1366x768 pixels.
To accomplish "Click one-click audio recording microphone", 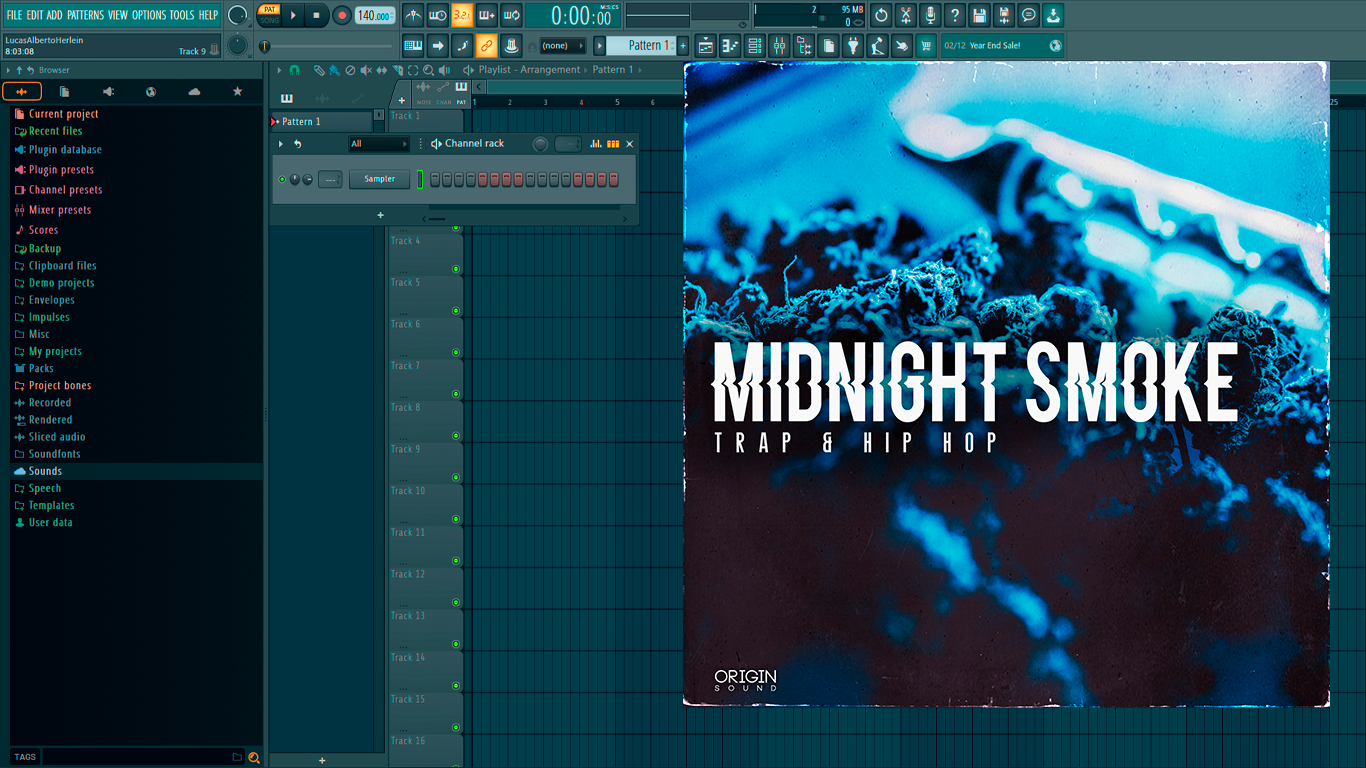I will [930, 15].
